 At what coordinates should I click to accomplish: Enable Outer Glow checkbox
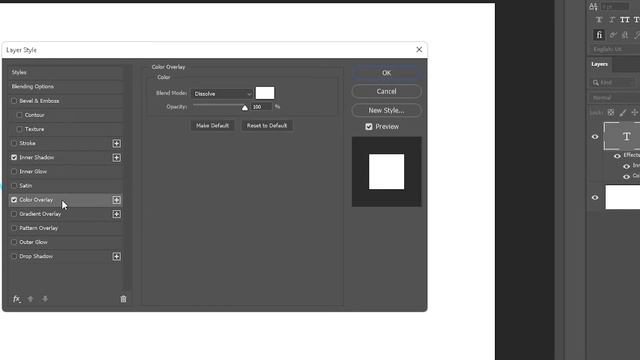(x=14, y=242)
